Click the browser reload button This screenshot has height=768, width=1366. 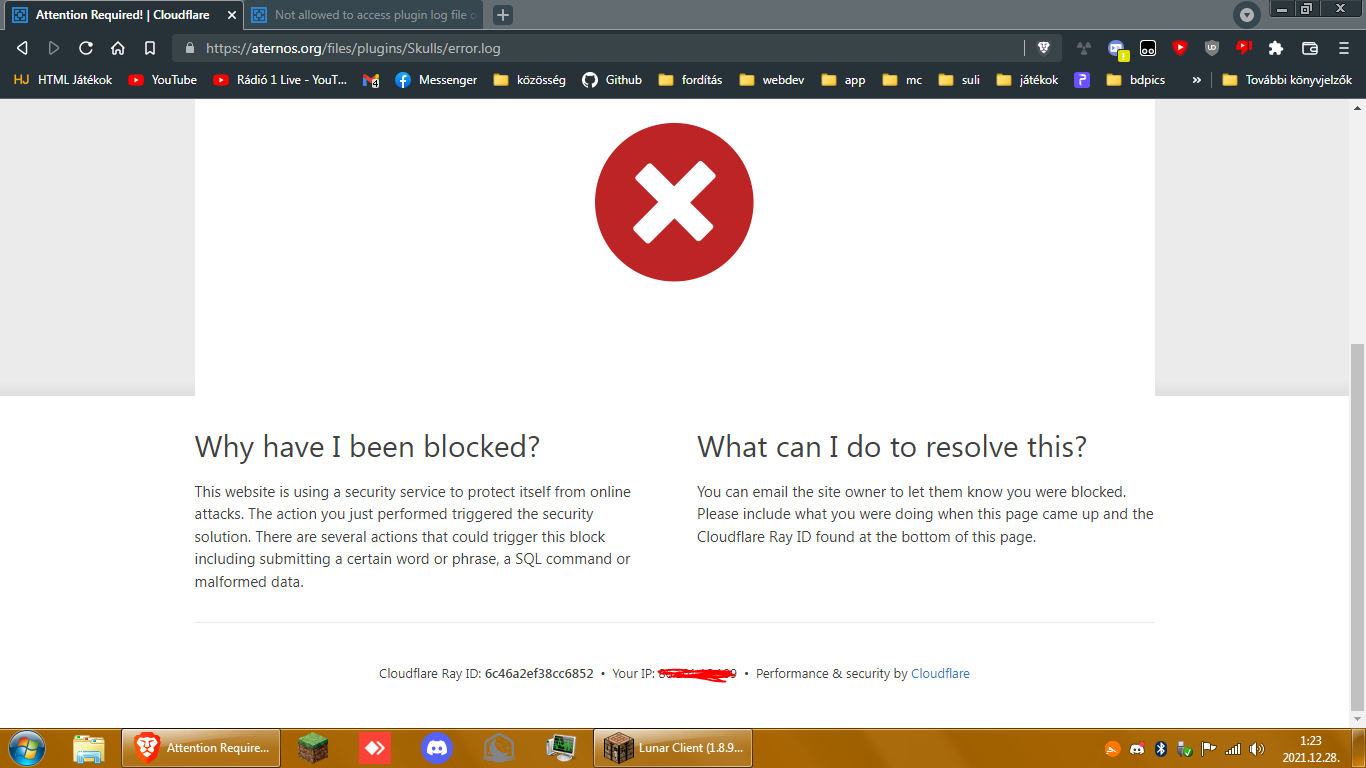[86, 48]
